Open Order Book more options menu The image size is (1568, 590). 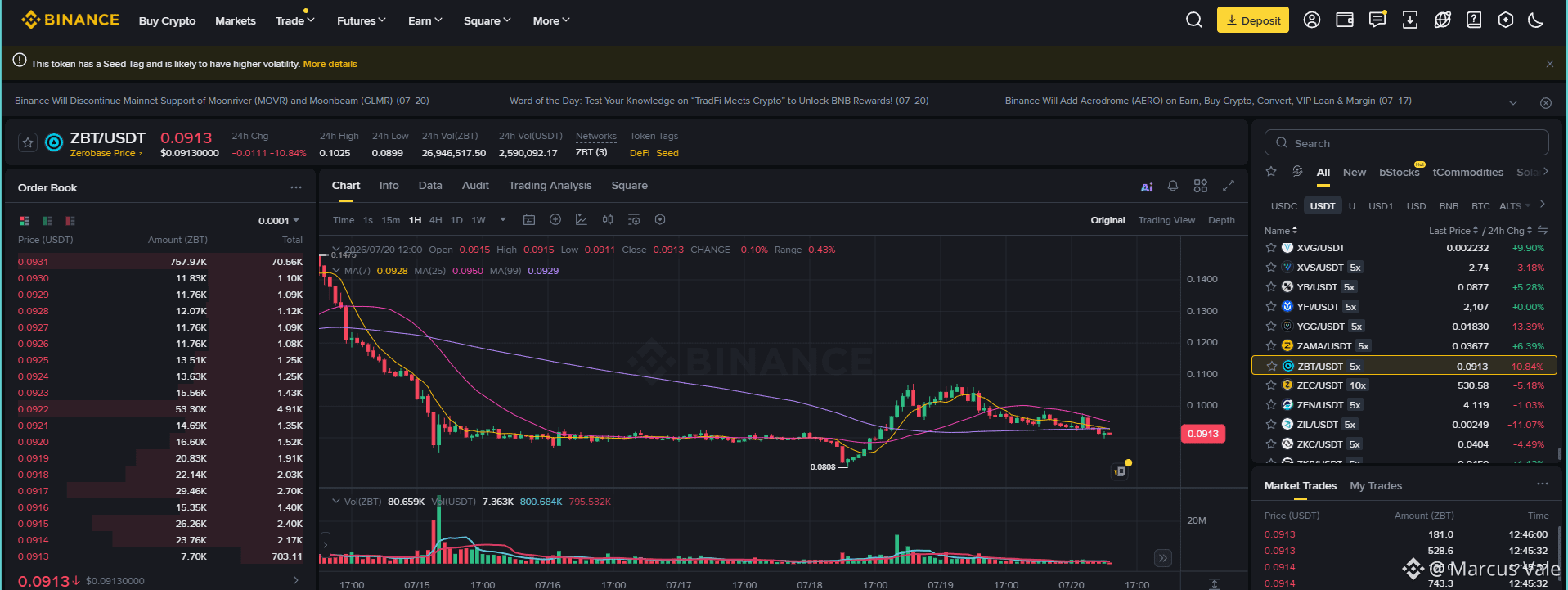pyautogui.click(x=296, y=187)
